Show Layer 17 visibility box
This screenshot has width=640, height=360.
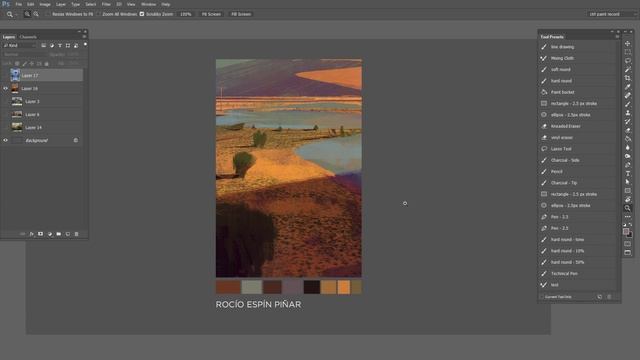click(5, 76)
